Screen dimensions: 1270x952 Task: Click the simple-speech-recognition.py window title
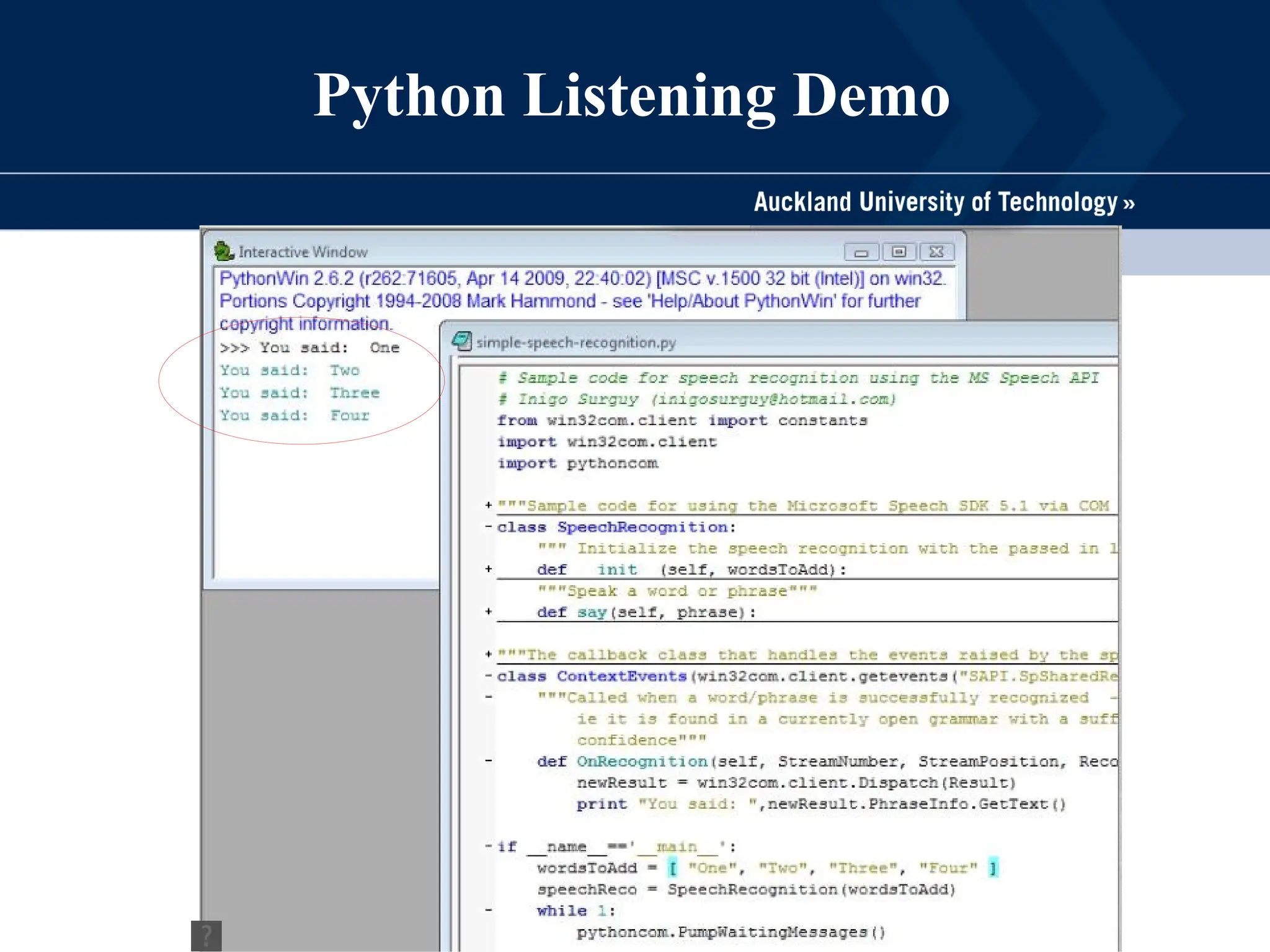tap(576, 342)
